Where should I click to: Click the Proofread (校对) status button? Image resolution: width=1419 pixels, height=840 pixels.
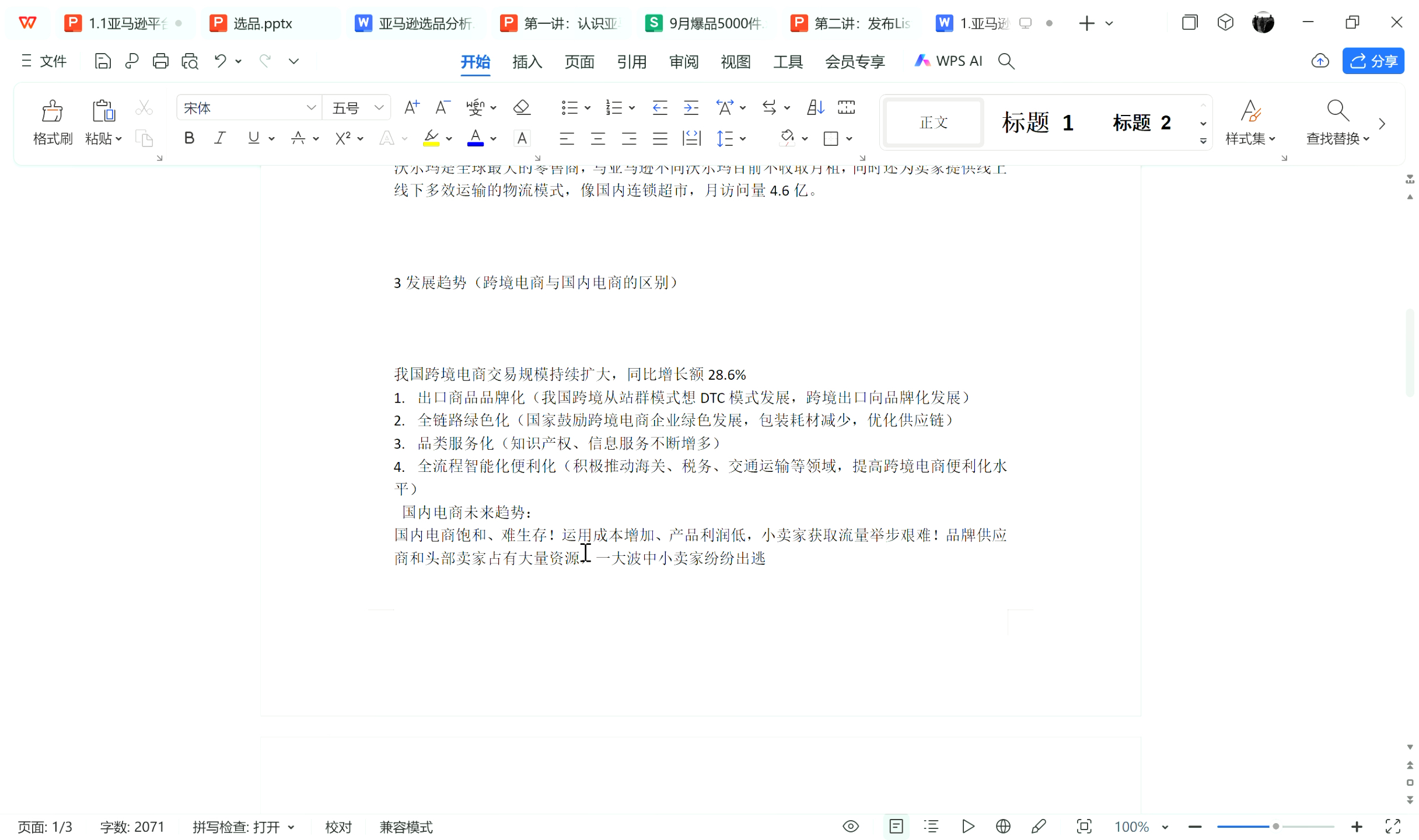(338, 827)
